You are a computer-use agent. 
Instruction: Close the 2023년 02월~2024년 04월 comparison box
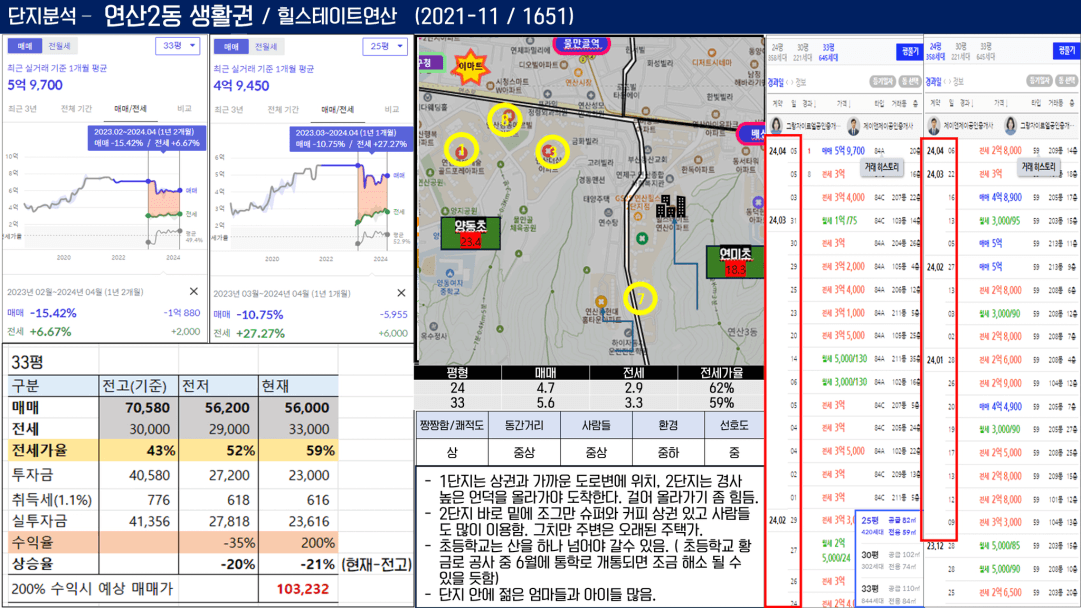[x=194, y=292]
